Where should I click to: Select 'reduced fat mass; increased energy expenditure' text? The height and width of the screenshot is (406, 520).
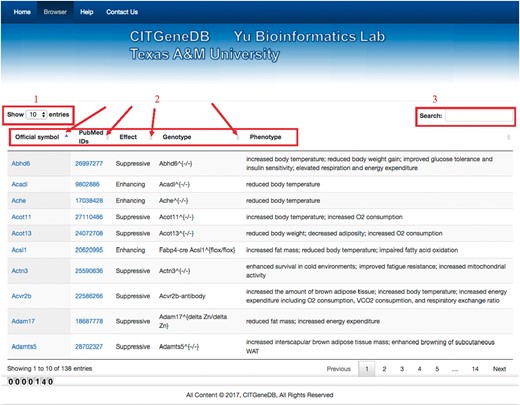tap(313, 321)
